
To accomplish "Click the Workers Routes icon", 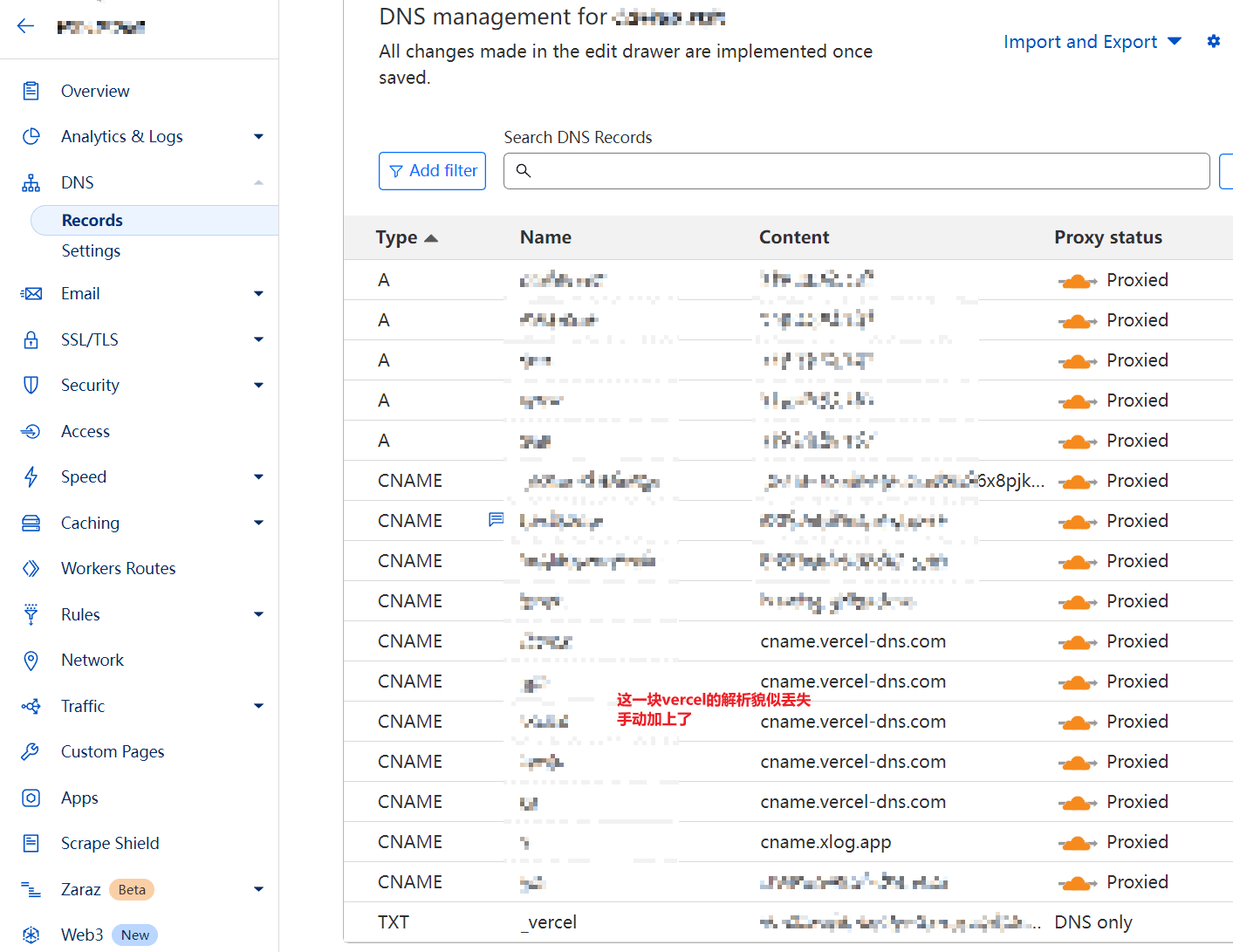I will (x=31, y=569).
